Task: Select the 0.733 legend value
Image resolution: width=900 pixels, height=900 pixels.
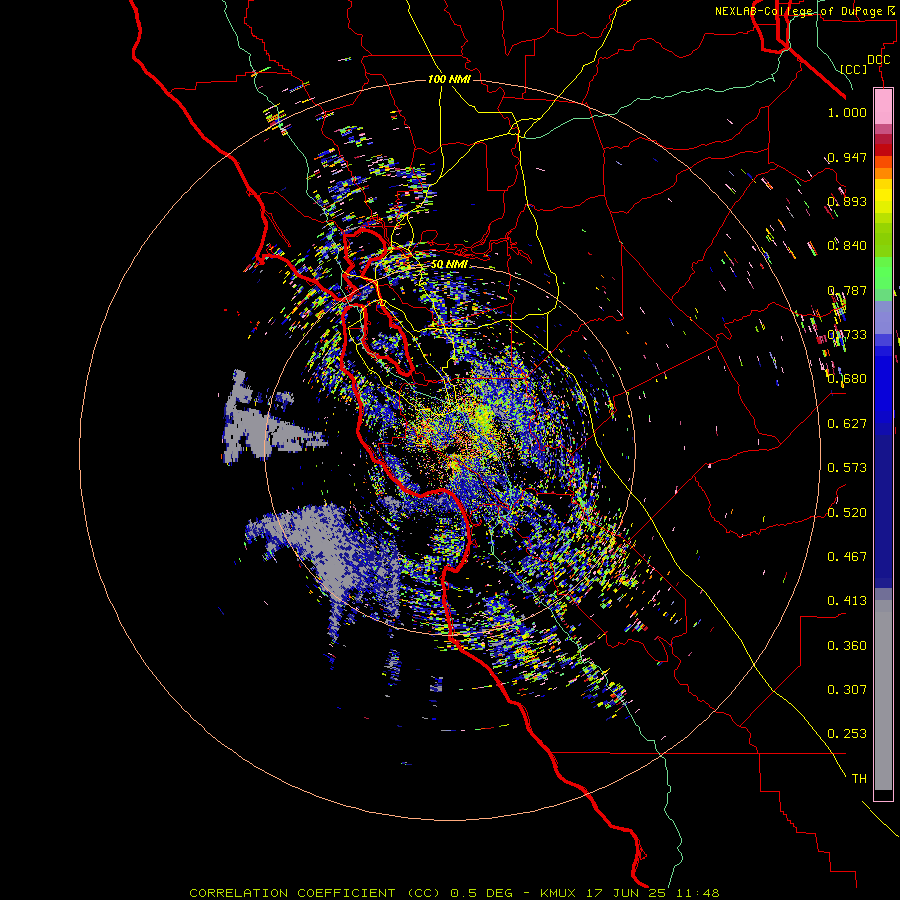Action: [x=847, y=335]
